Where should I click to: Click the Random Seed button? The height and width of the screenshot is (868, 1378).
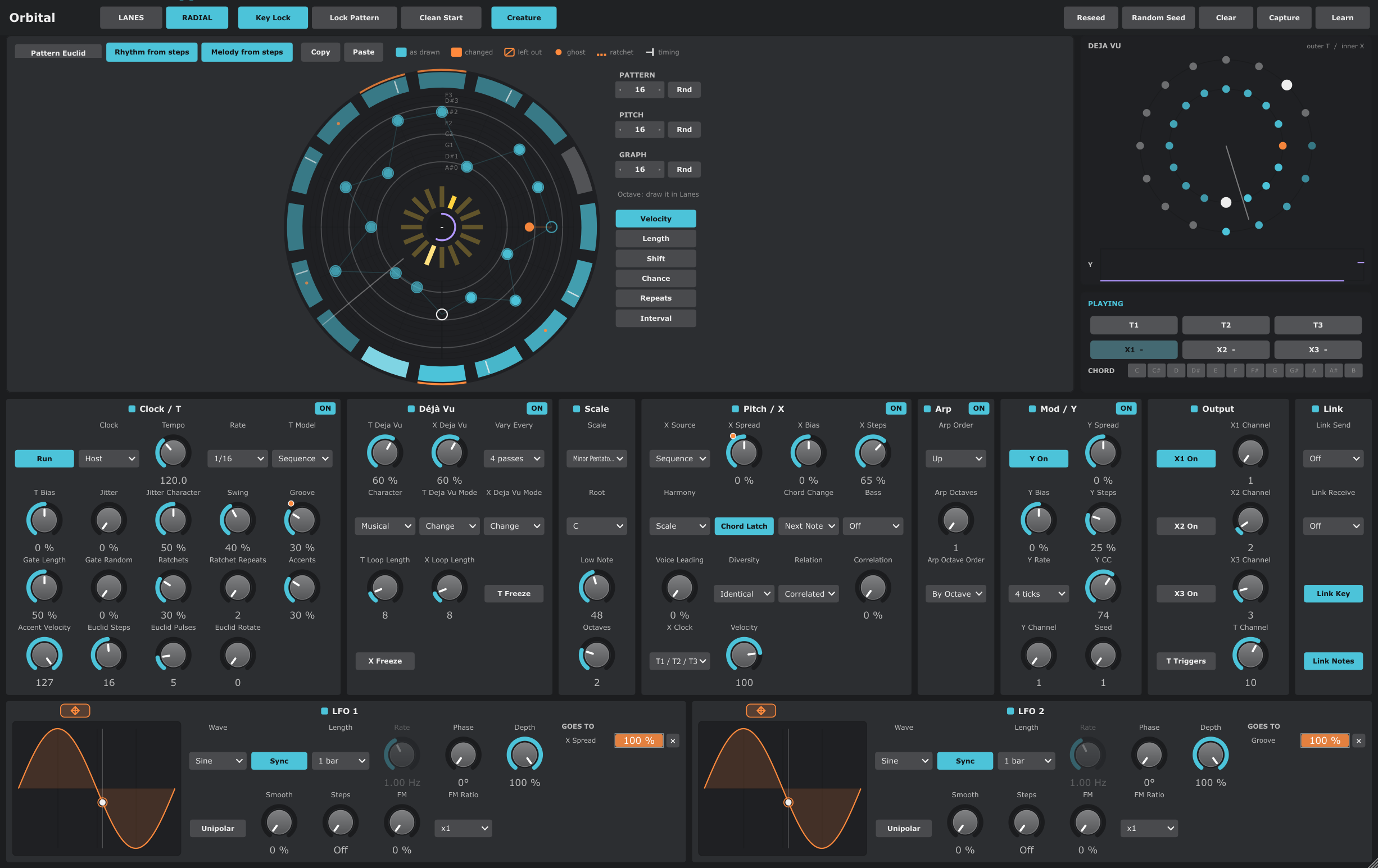pyautogui.click(x=1158, y=18)
